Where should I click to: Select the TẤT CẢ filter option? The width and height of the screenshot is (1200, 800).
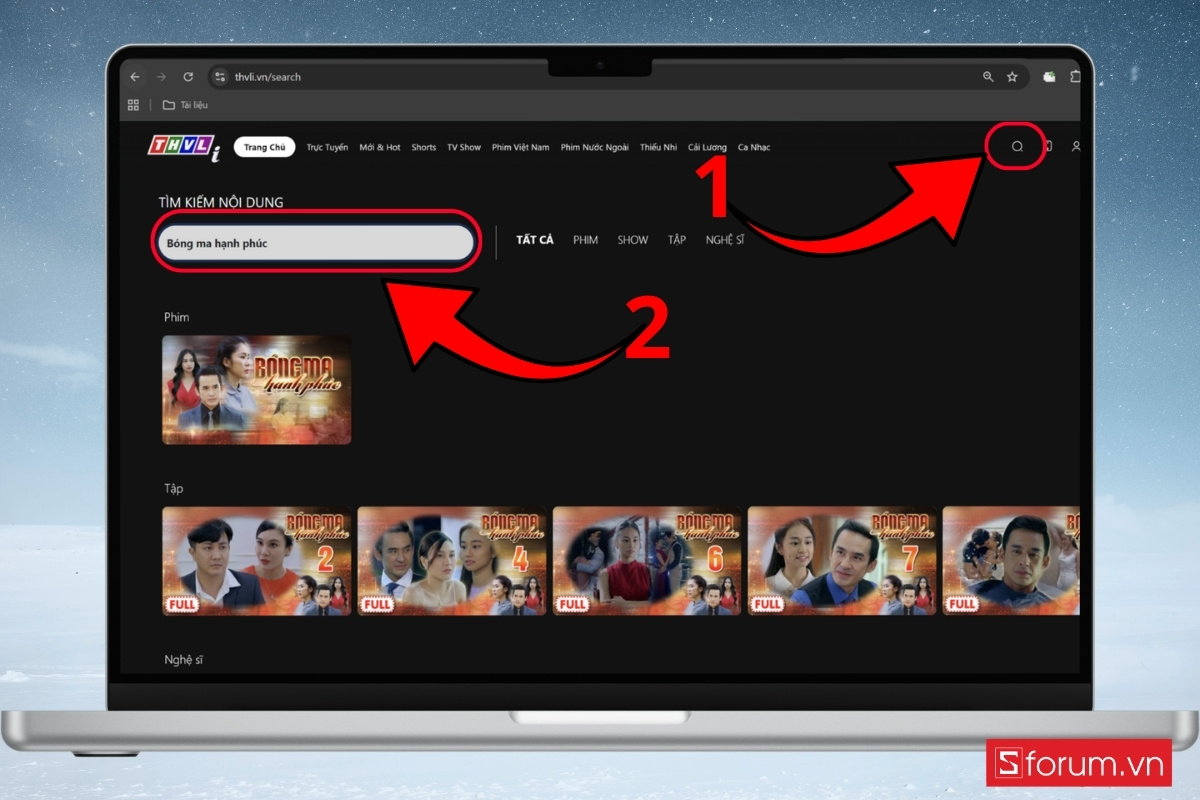pos(536,240)
